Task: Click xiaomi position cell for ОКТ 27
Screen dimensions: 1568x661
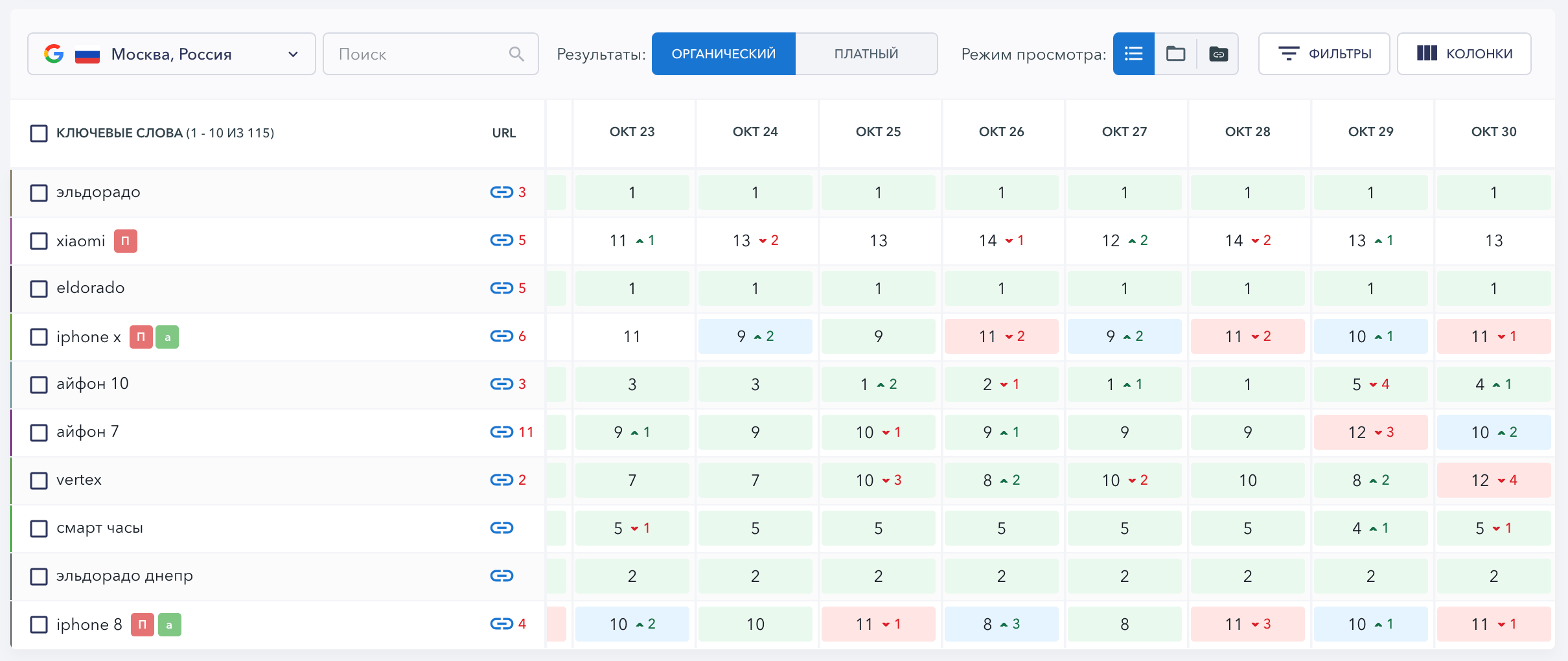Action: 1125,240
